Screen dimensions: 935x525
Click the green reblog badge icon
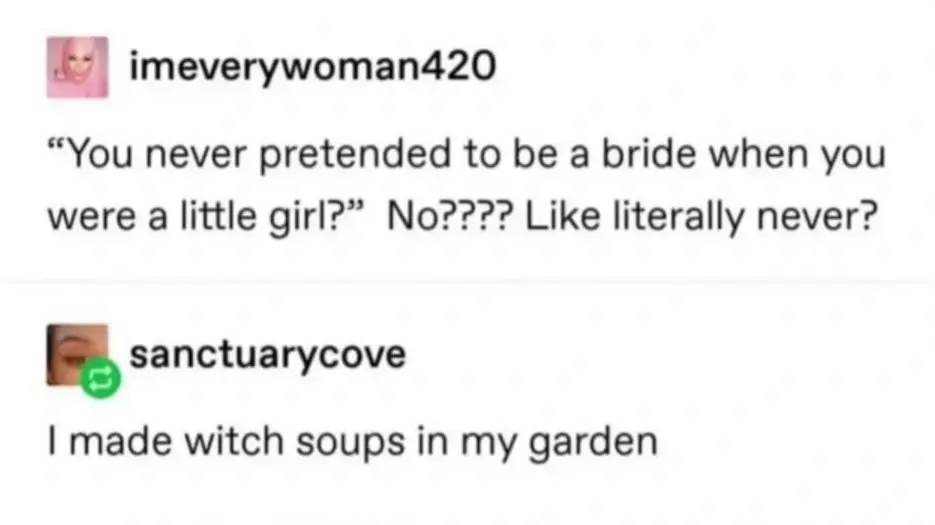pos(101,378)
